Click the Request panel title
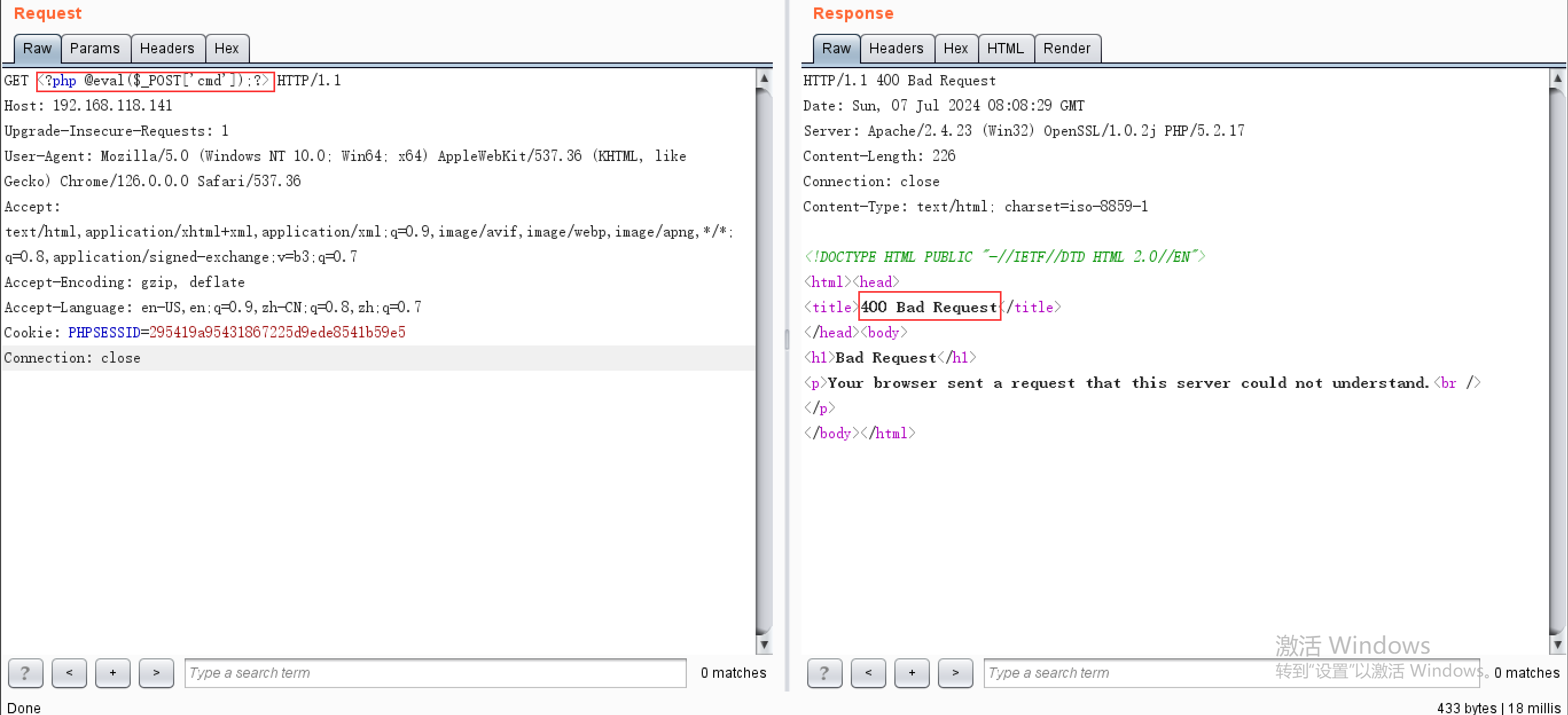Screen dimensions: 1568x715 (x=48, y=13)
